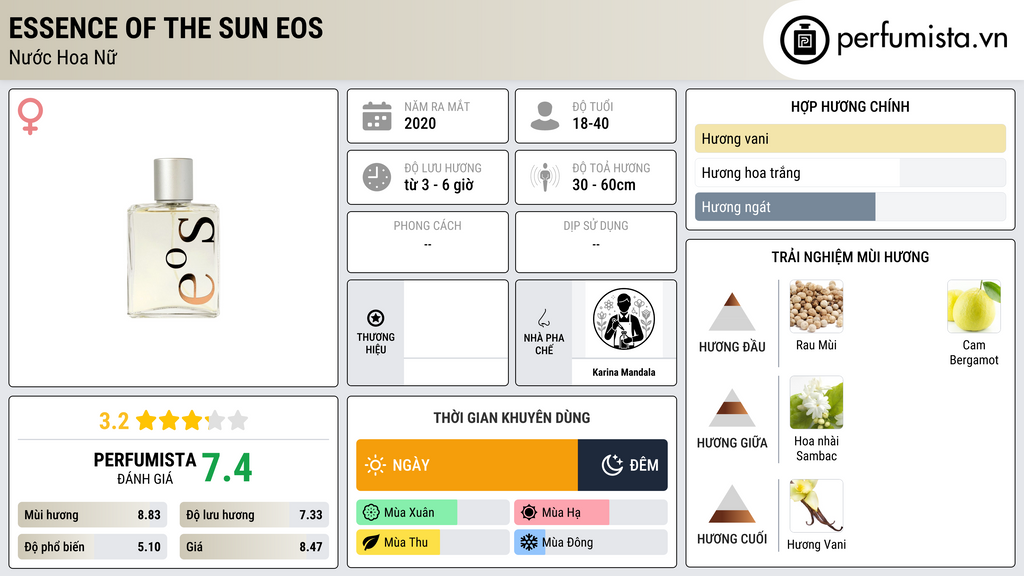
Task: Click the launch year 2020 value
Action: click(420, 123)
